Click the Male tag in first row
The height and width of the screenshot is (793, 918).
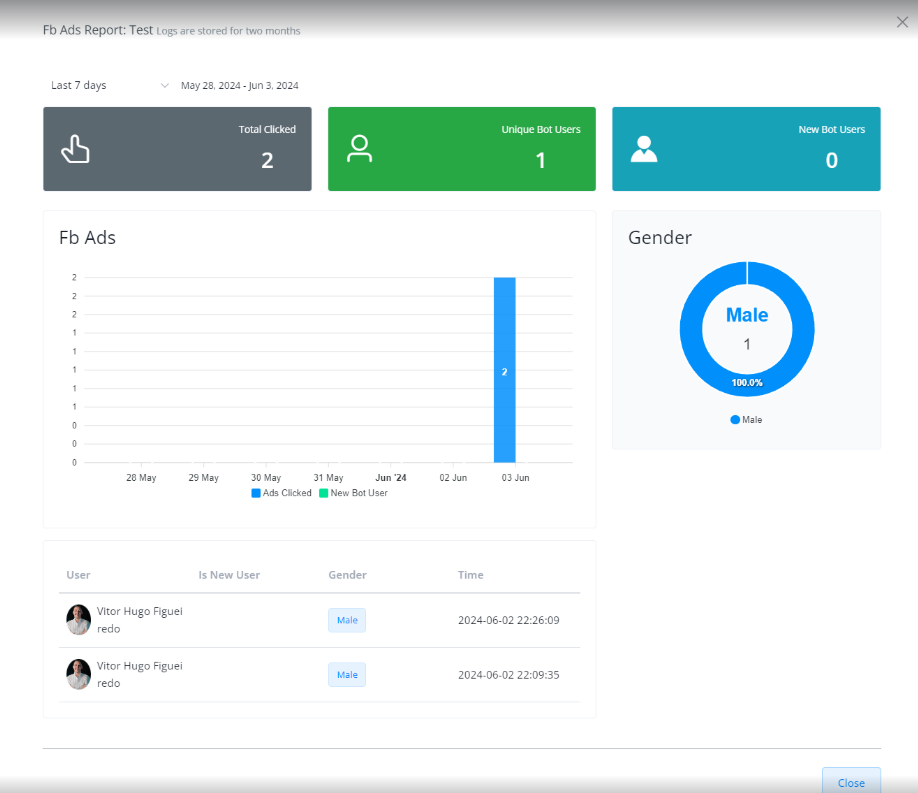click(x=347, y=620)
